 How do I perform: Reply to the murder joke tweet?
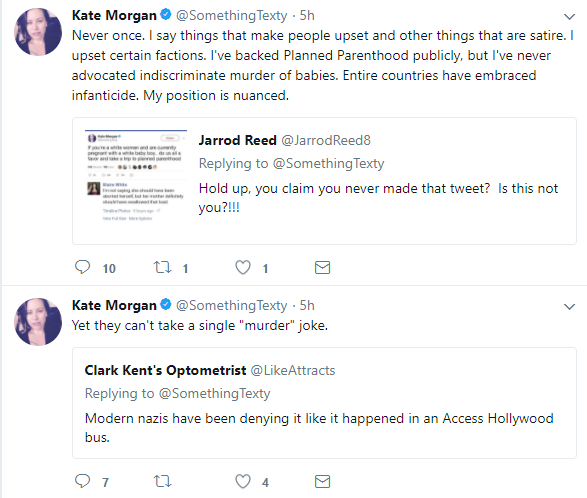coord(82,481)
